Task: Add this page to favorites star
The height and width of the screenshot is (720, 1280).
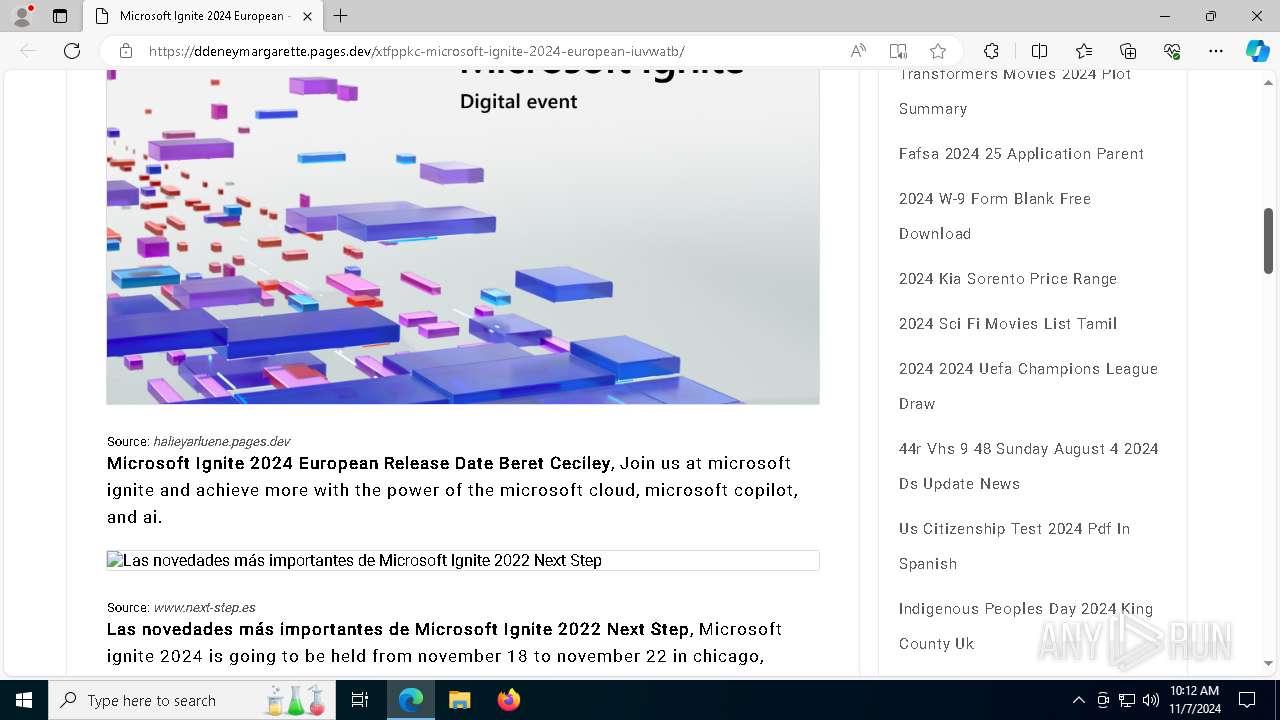Action: click(x=937, y=51)
